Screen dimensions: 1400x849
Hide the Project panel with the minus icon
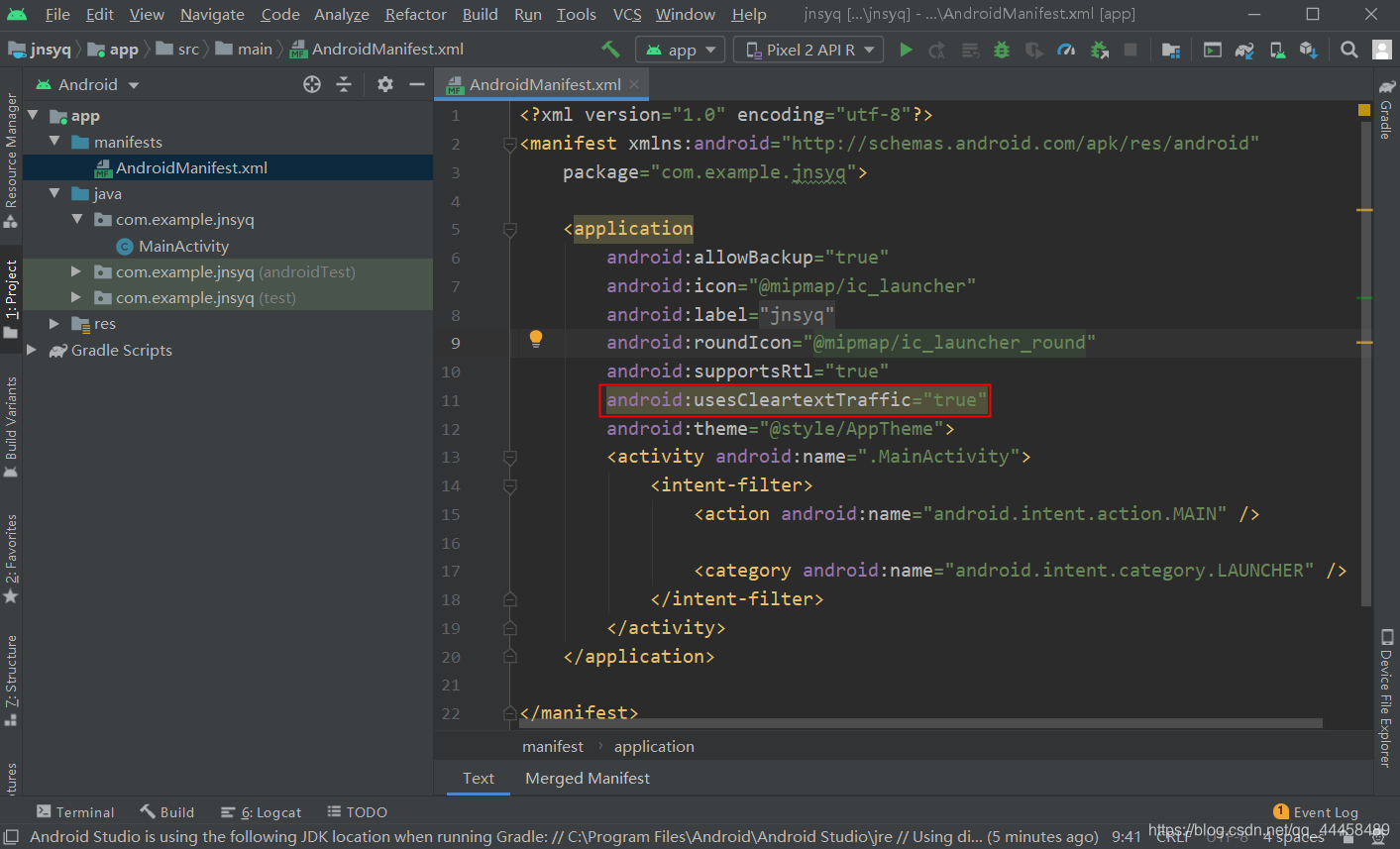click(417, 84)
